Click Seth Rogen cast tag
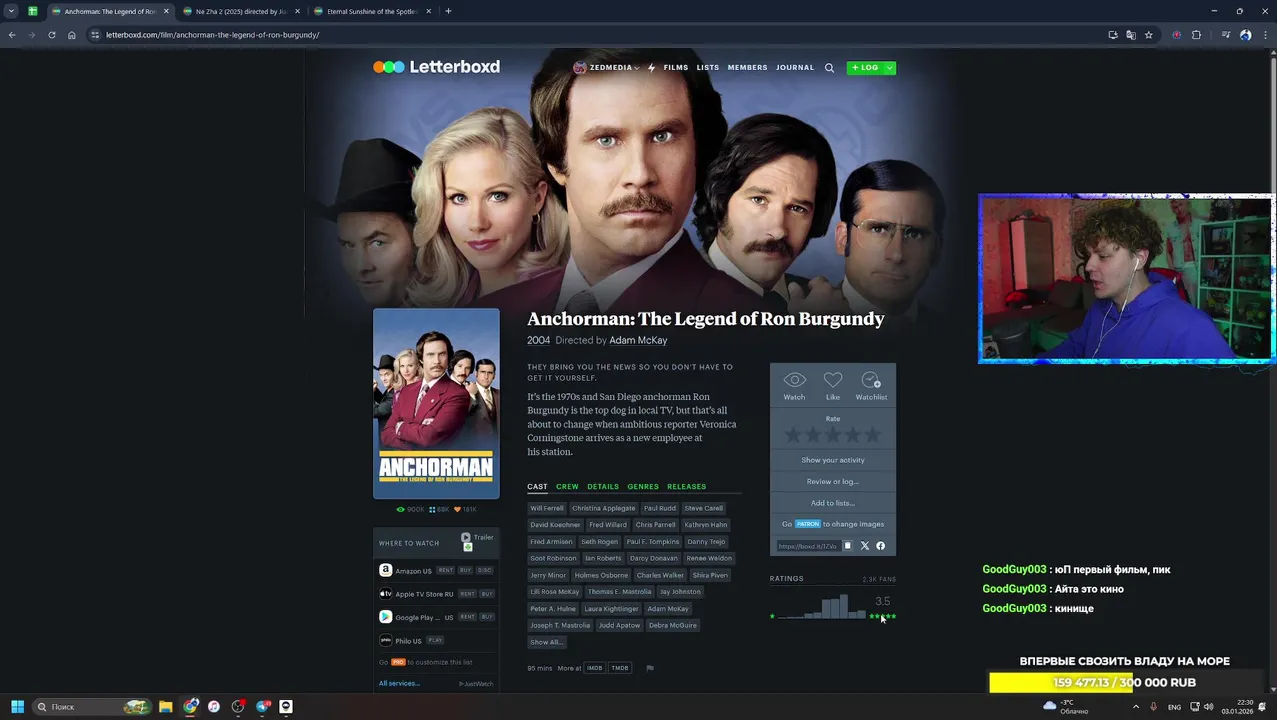Viewport: 1277px width, 720px height. click(x=600, y=542)
